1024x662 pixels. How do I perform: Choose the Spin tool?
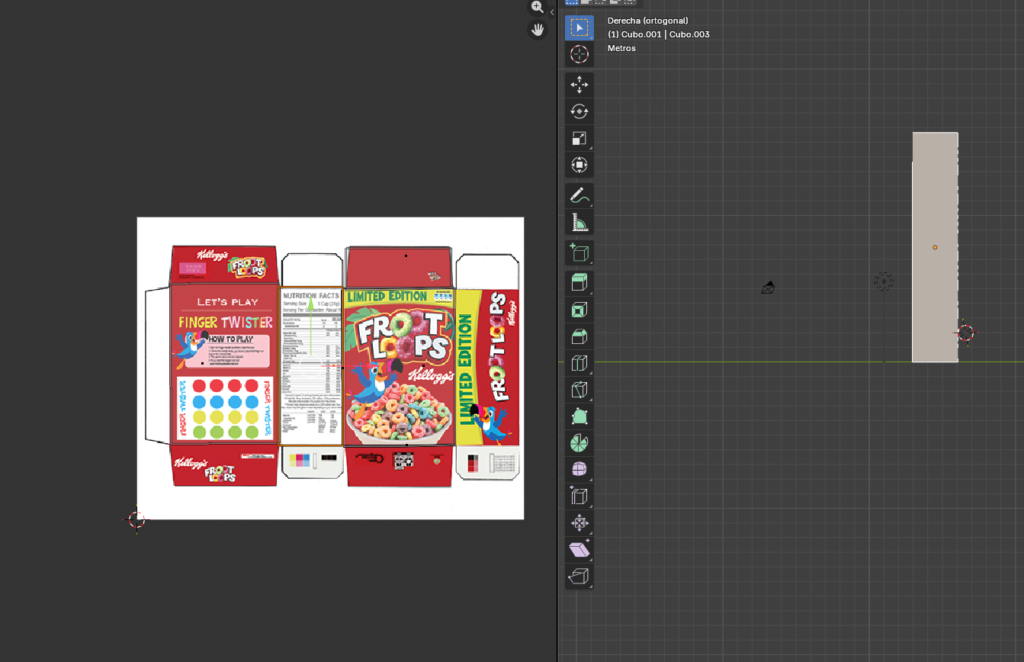click(579, 443)
